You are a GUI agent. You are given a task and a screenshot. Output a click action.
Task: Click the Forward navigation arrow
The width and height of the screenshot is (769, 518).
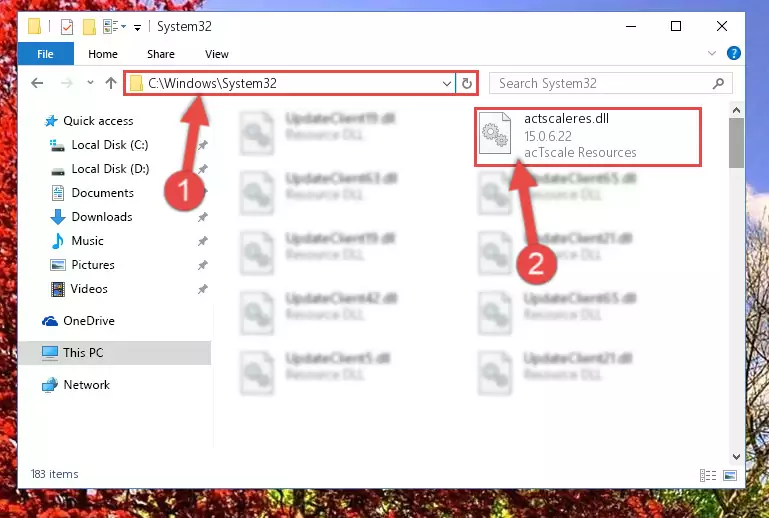(67, 83)
